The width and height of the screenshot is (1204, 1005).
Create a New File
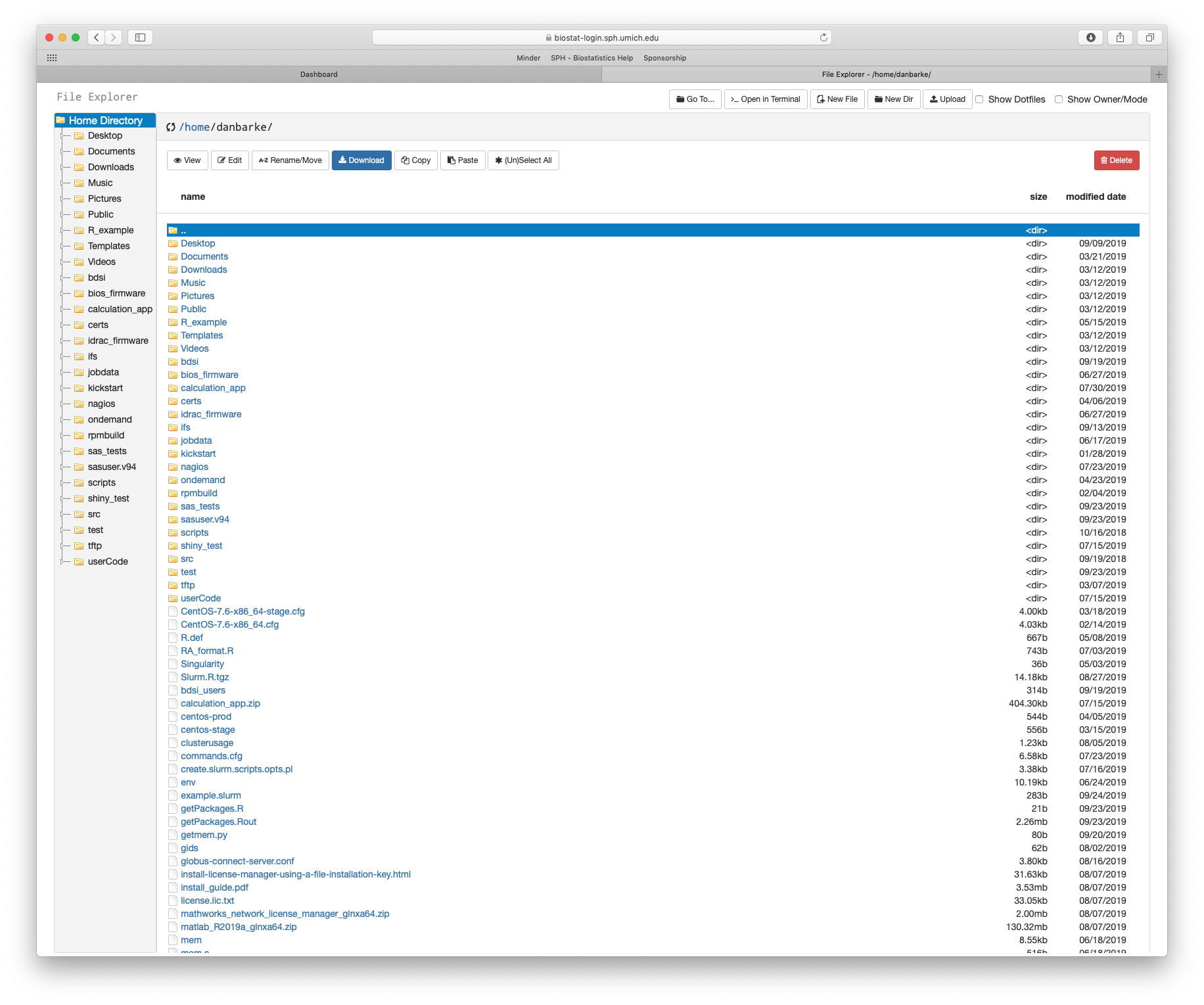coord(837,99)
